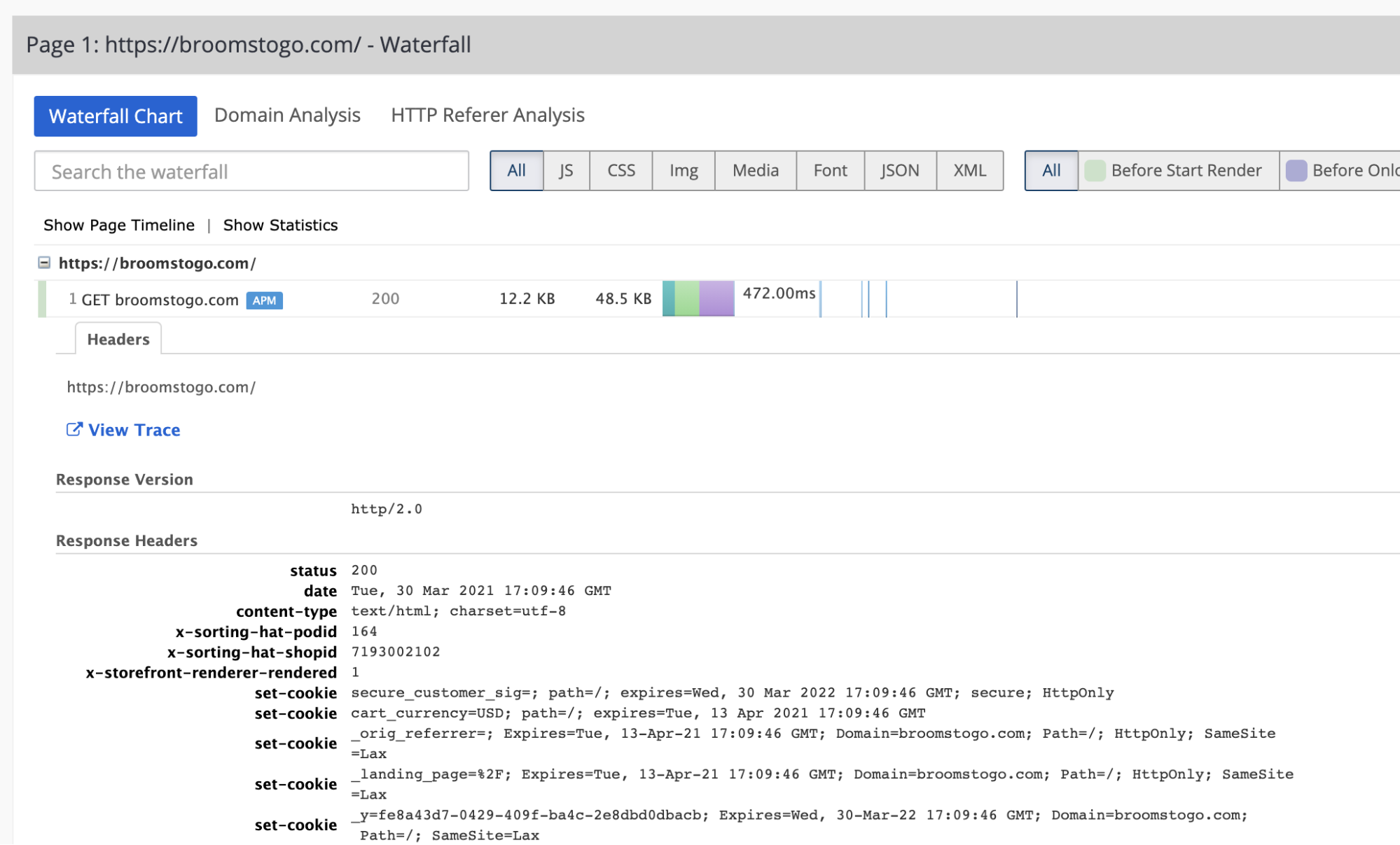The width and height of the screenshot is (1400, 845).
Task: Filter waterfall by Media
Action: point(755,171)
